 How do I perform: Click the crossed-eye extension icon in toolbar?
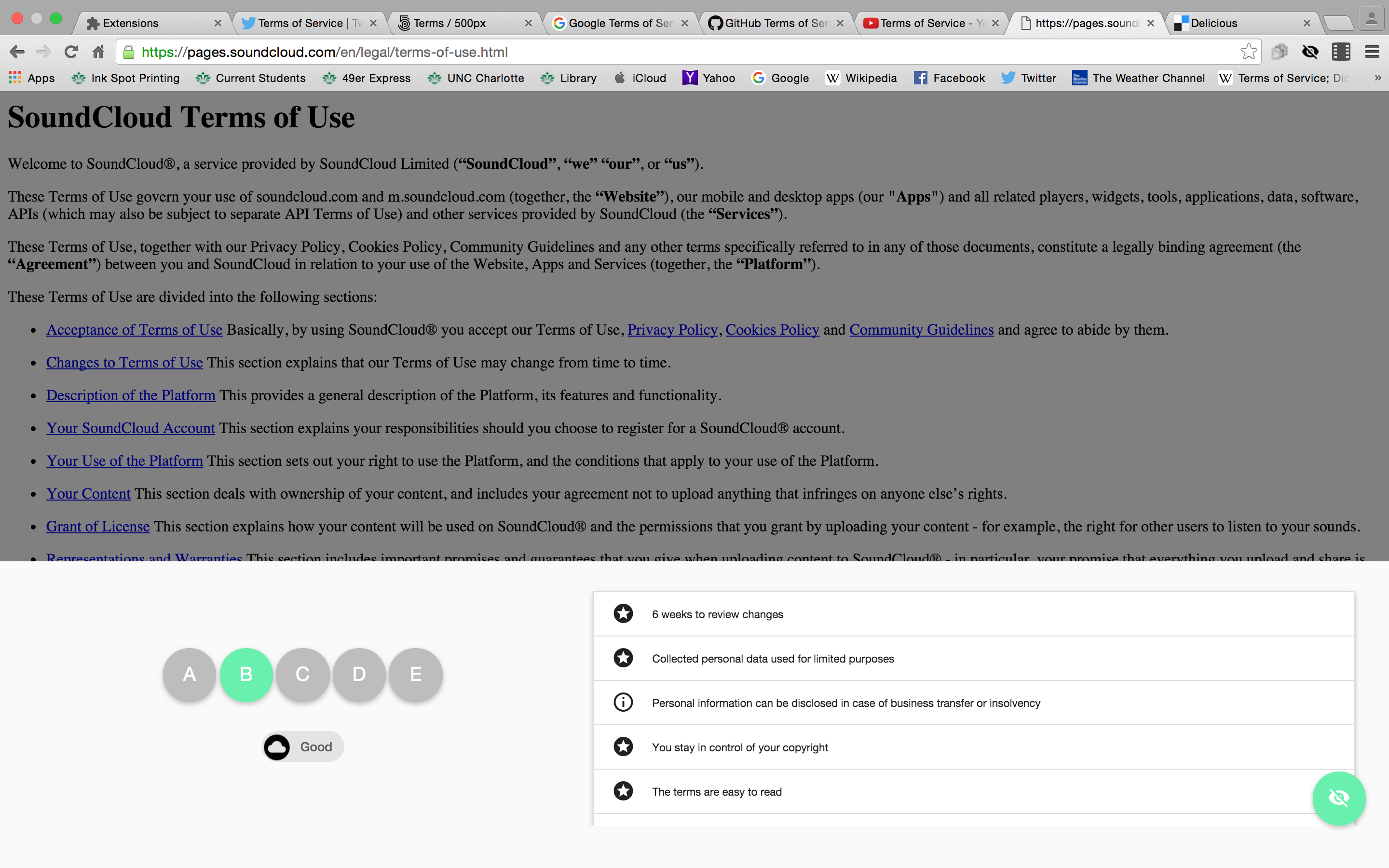coord(1310,52)
